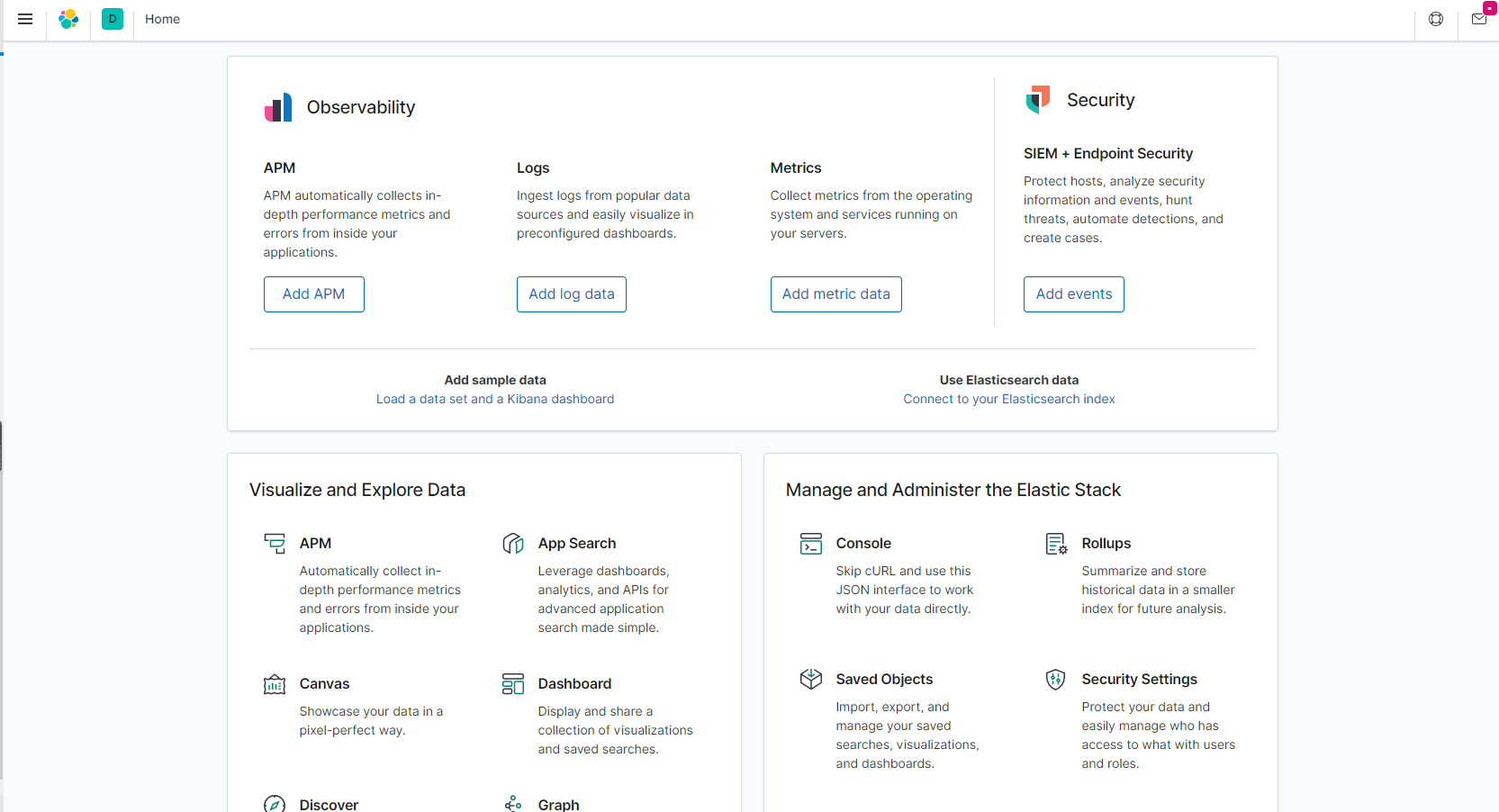Open the D space avatar selector
The image size is (1499, 812).
(x=113, y=19)
